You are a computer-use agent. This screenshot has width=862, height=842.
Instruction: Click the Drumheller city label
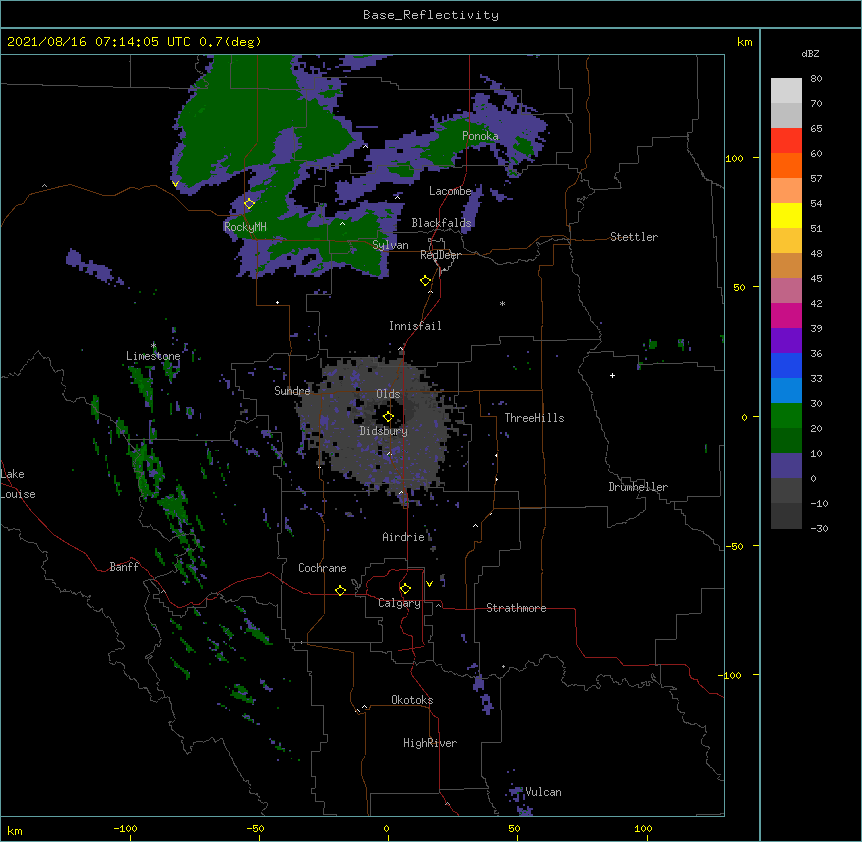coord(638,487)
